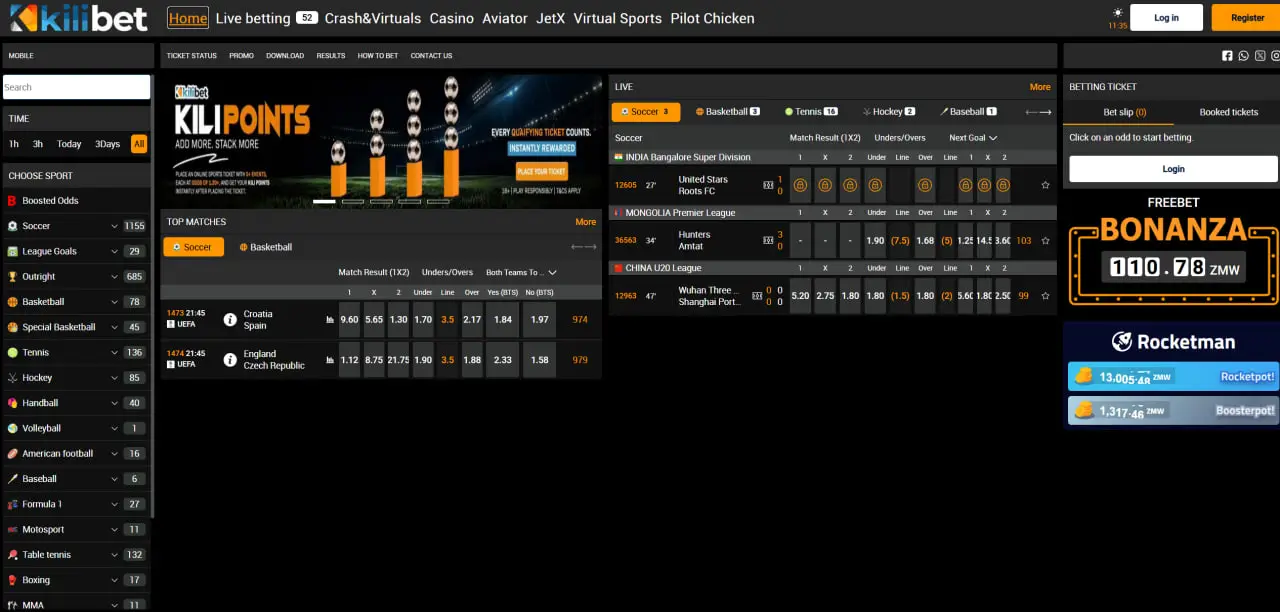1280x612 pixels.
Task: Open the Next Goal market dropdown
Action: (x=973, y=138)
